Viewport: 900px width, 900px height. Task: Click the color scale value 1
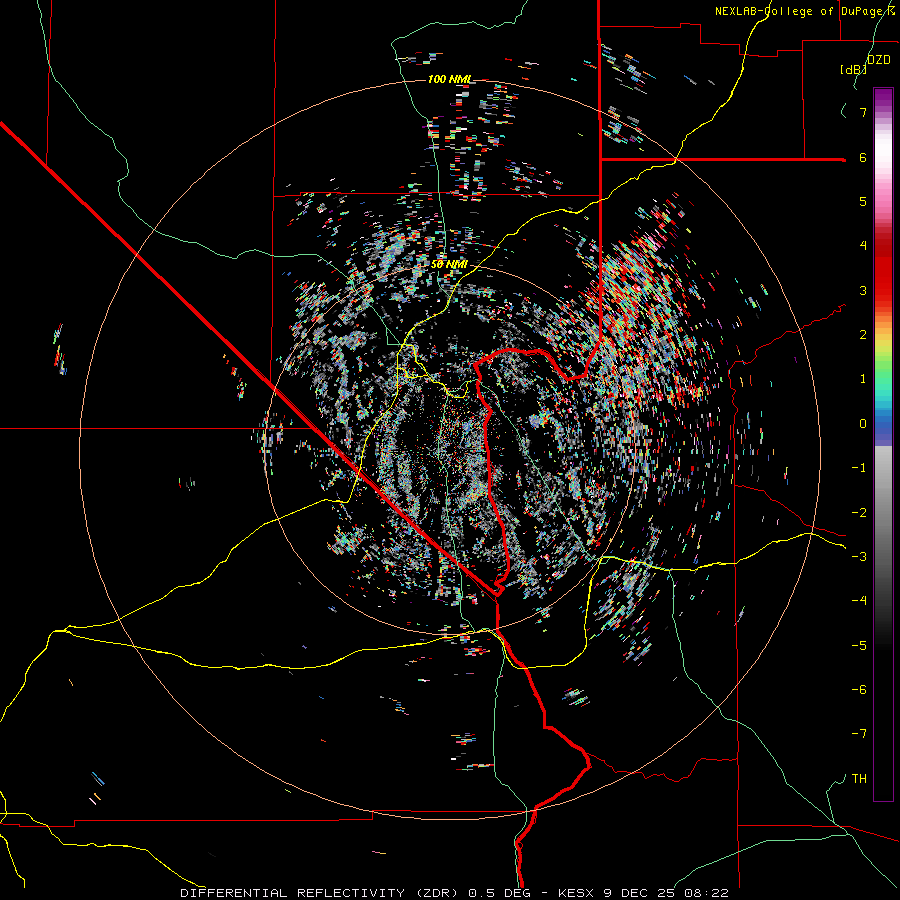click(863, 379)
